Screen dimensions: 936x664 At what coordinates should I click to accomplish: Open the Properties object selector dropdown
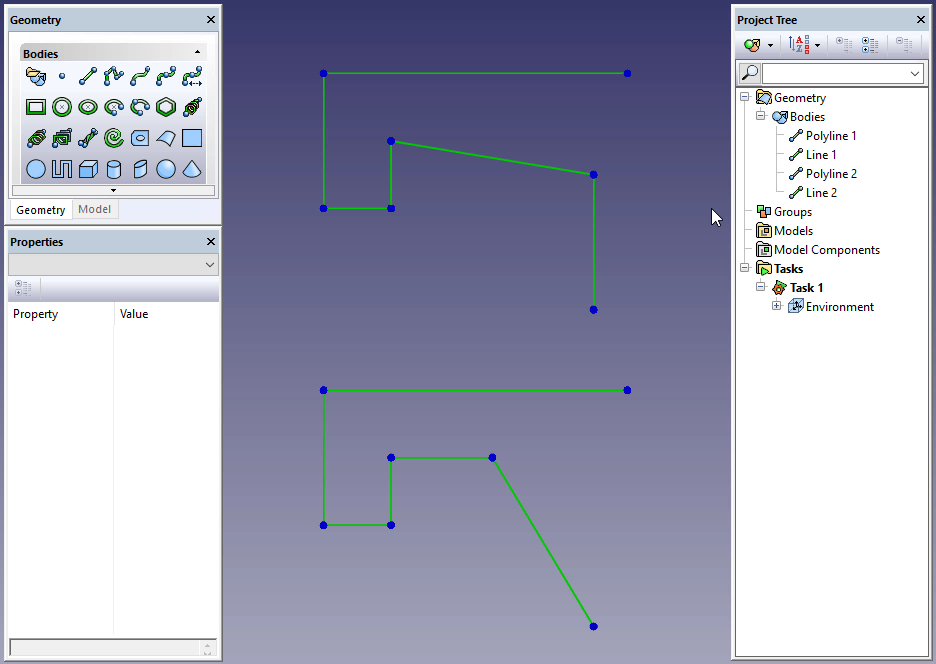[x=209, y=265]
